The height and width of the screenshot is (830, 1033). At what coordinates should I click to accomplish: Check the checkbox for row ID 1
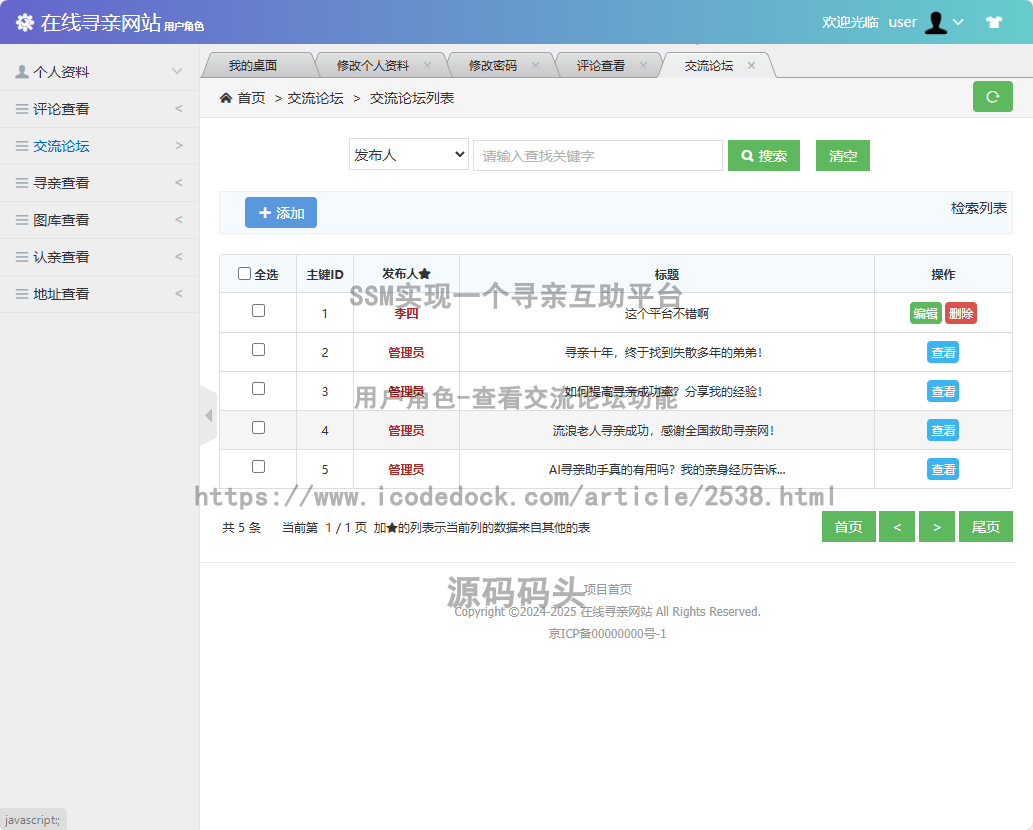coord(258,310)
